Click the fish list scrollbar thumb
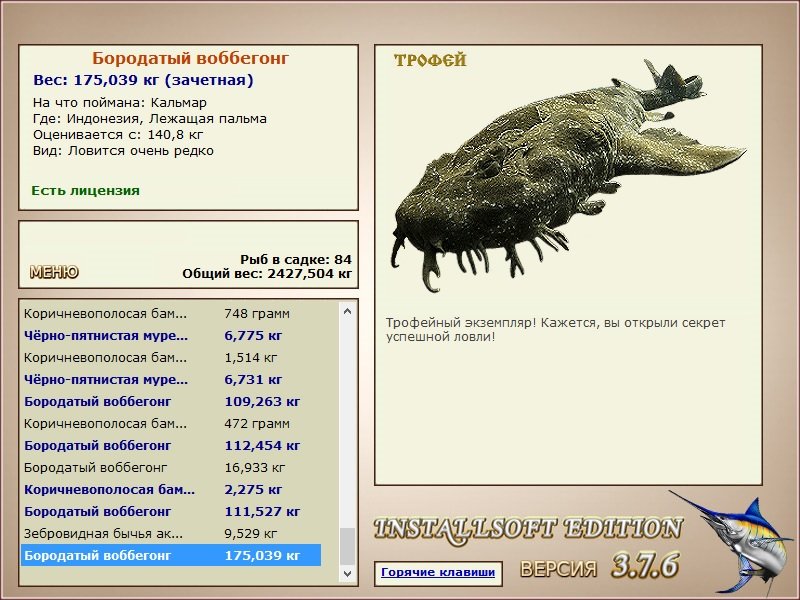Viewport: 800px width, 600px height. (x=347, y=546)
